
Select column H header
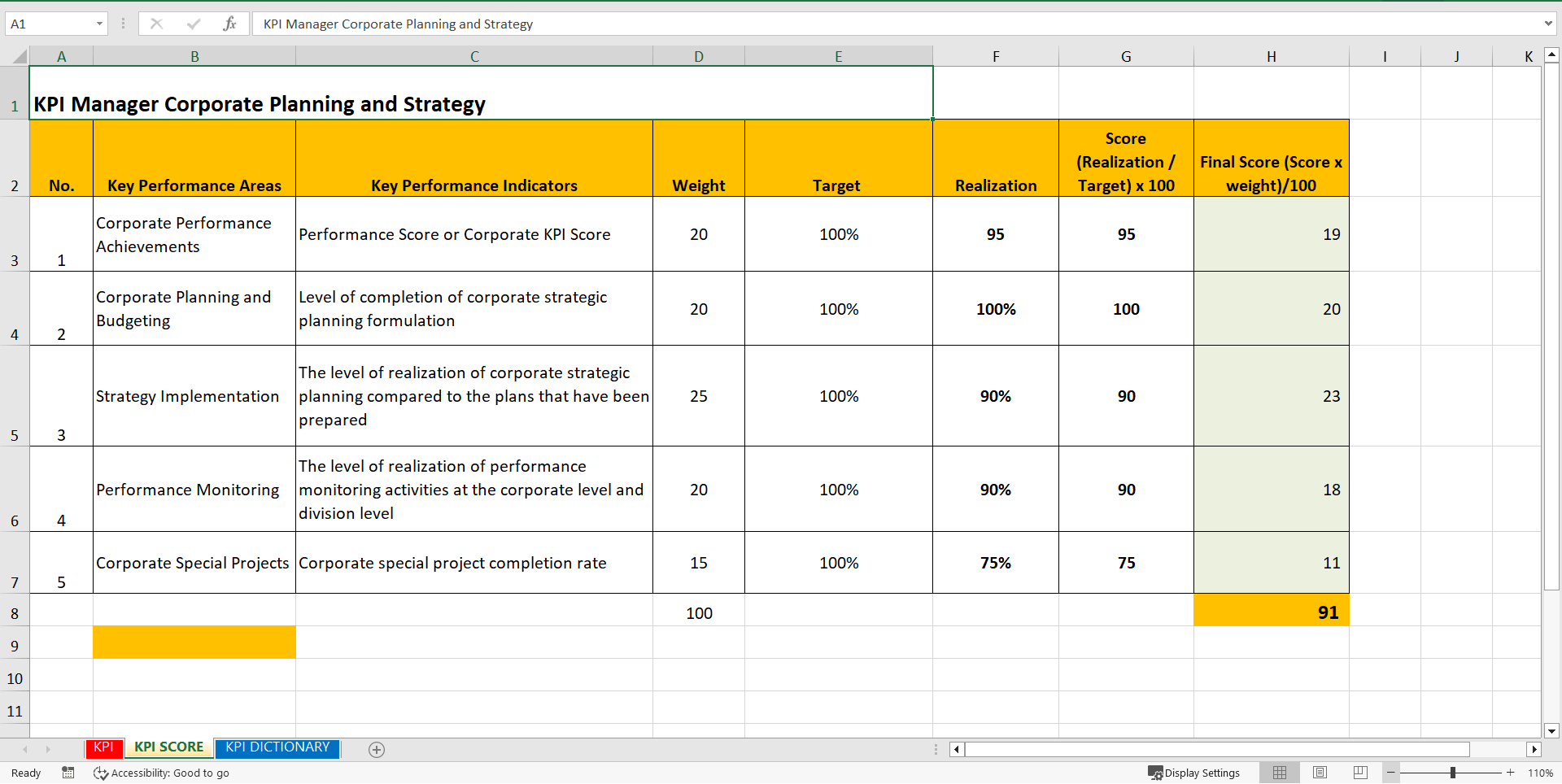(x=1272, y=56)
